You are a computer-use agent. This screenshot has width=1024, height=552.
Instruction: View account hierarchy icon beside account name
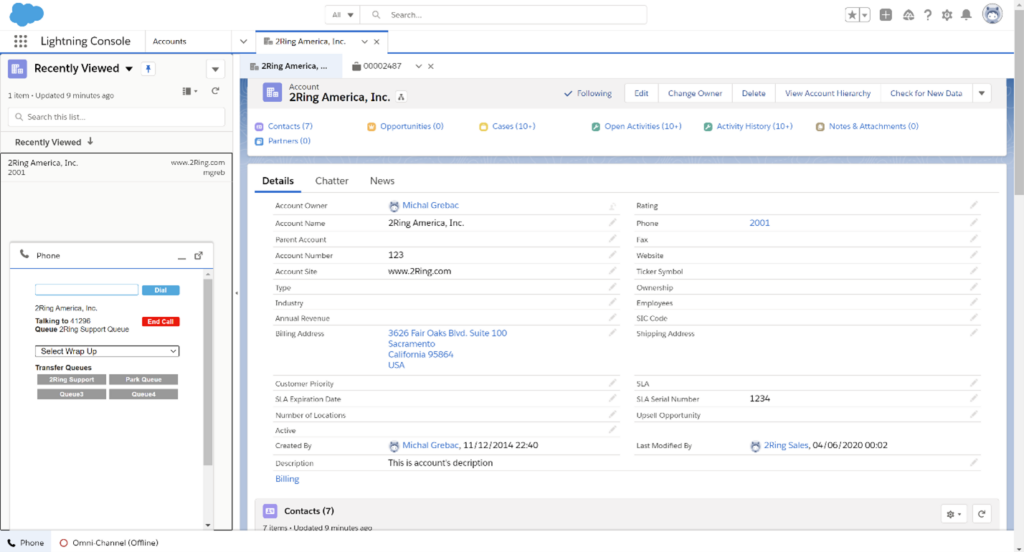401,97
